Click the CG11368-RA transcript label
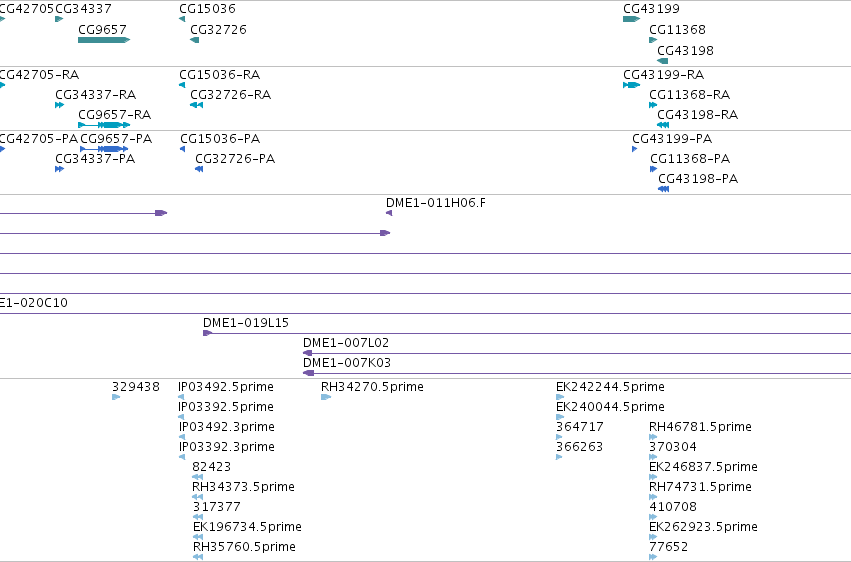 689,94
